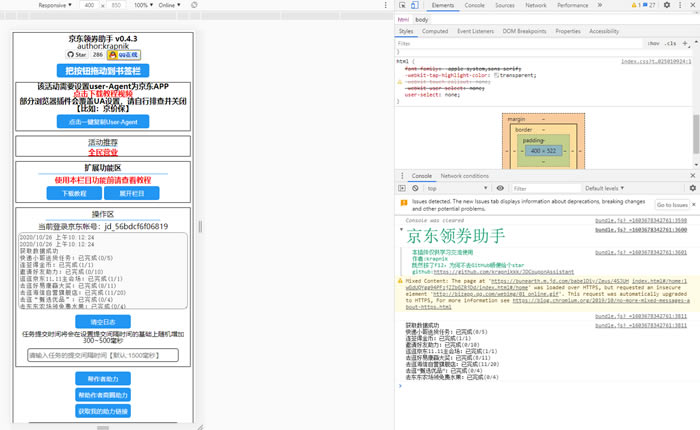This screenshot has width=700, height=430.
Task: Open the drawer three-dot menu
Action: pos(402,176)
